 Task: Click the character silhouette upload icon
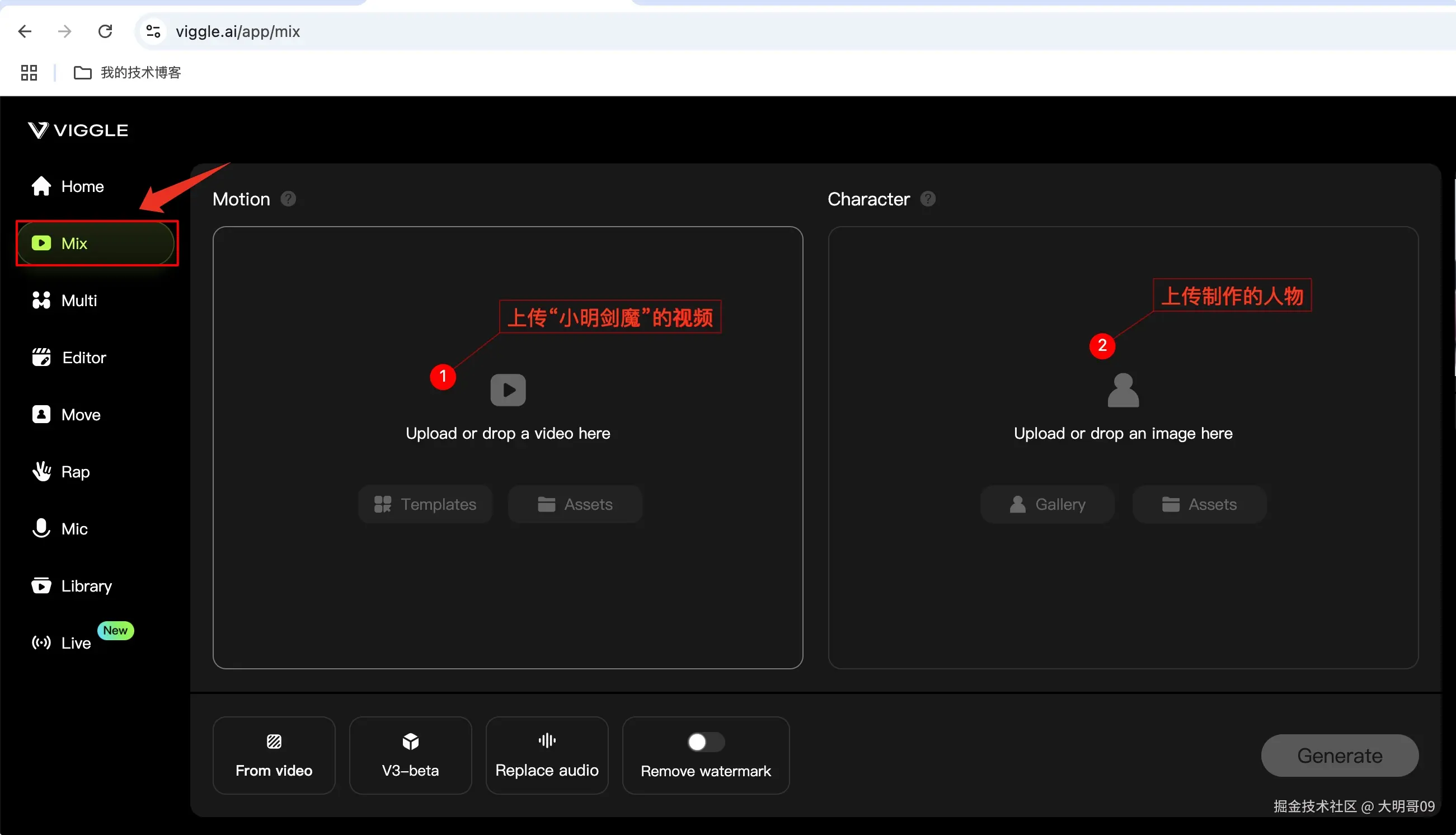(1122, 390)
